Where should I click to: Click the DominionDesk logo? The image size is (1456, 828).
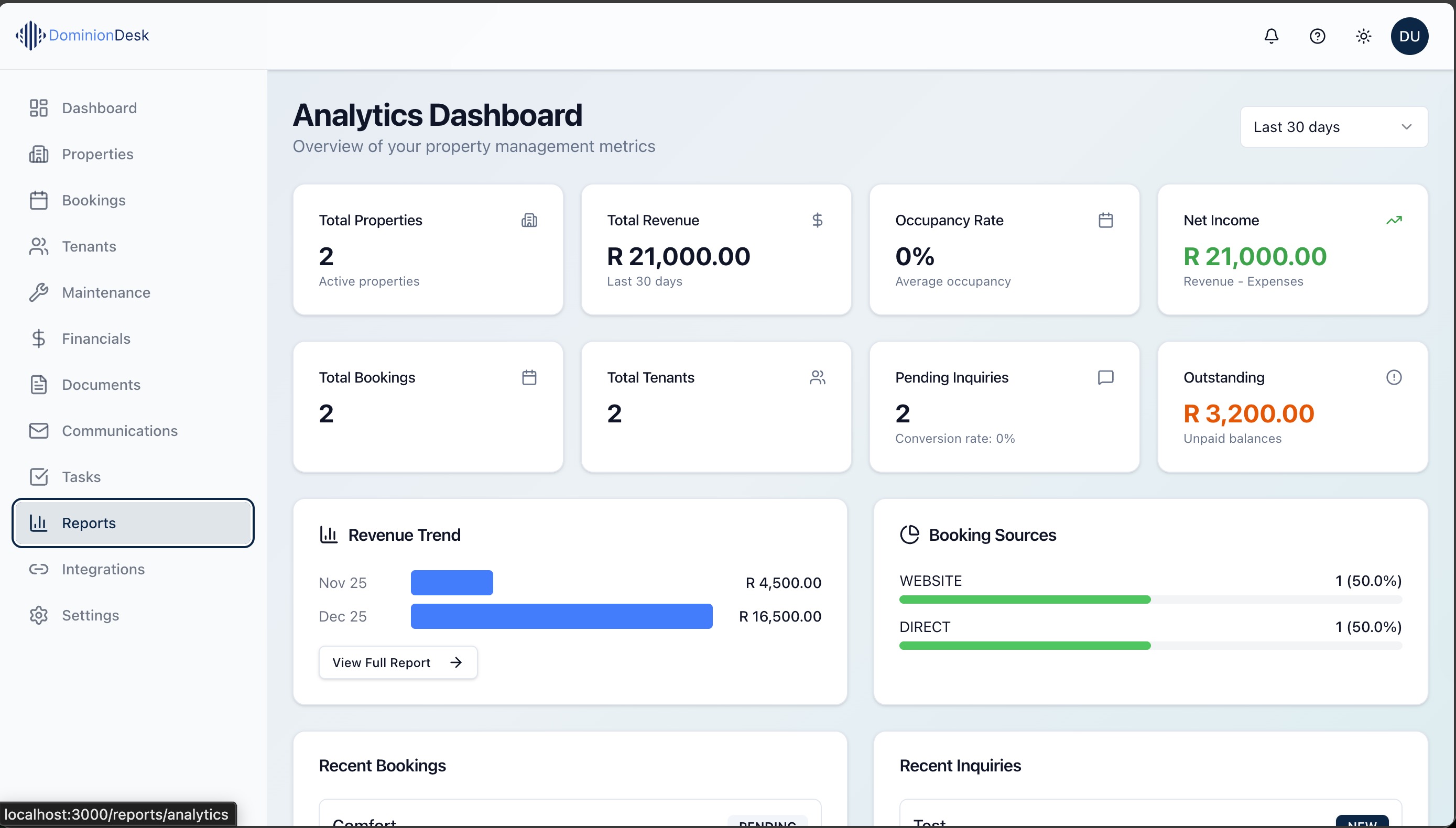coord(82,35)
